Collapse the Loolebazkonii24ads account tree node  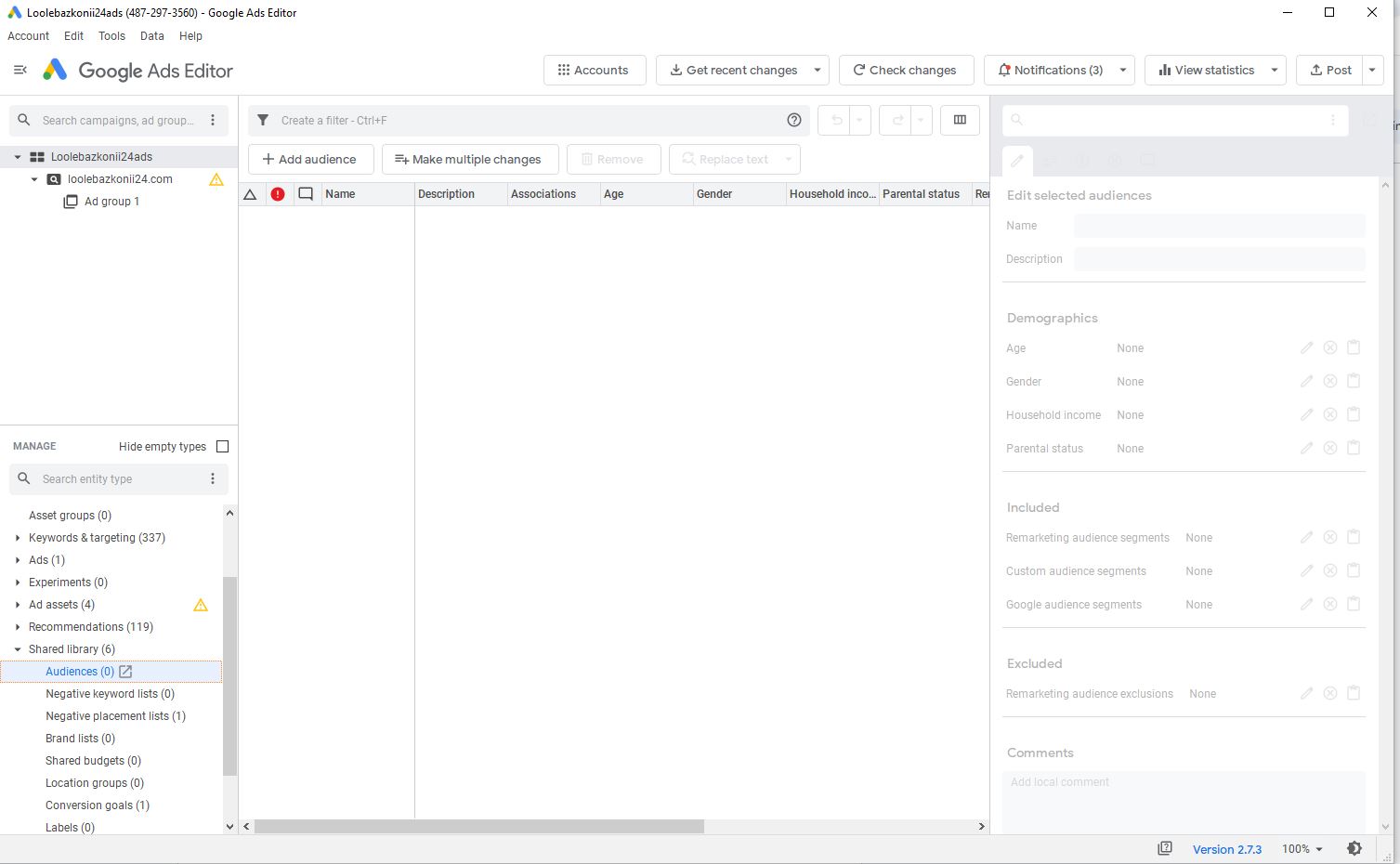pos(17,157)
